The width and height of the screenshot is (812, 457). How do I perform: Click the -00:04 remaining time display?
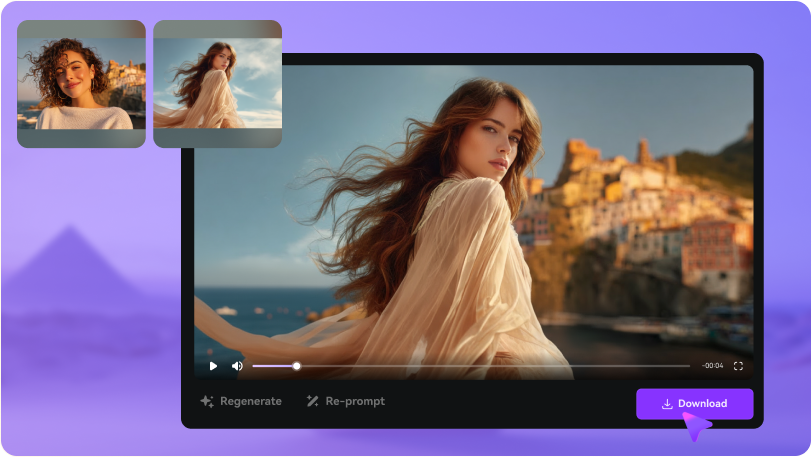click(x=712, y=366)
